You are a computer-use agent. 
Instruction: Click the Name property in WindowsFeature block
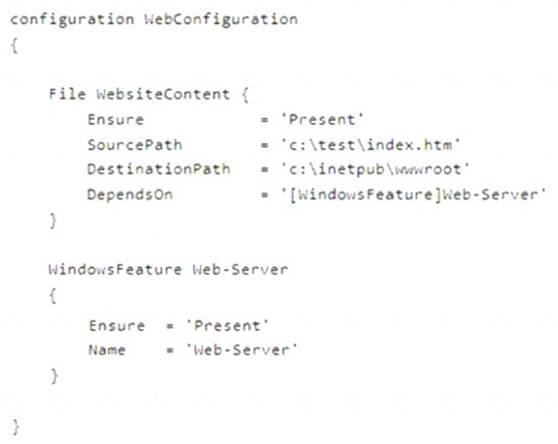[107, 350]
